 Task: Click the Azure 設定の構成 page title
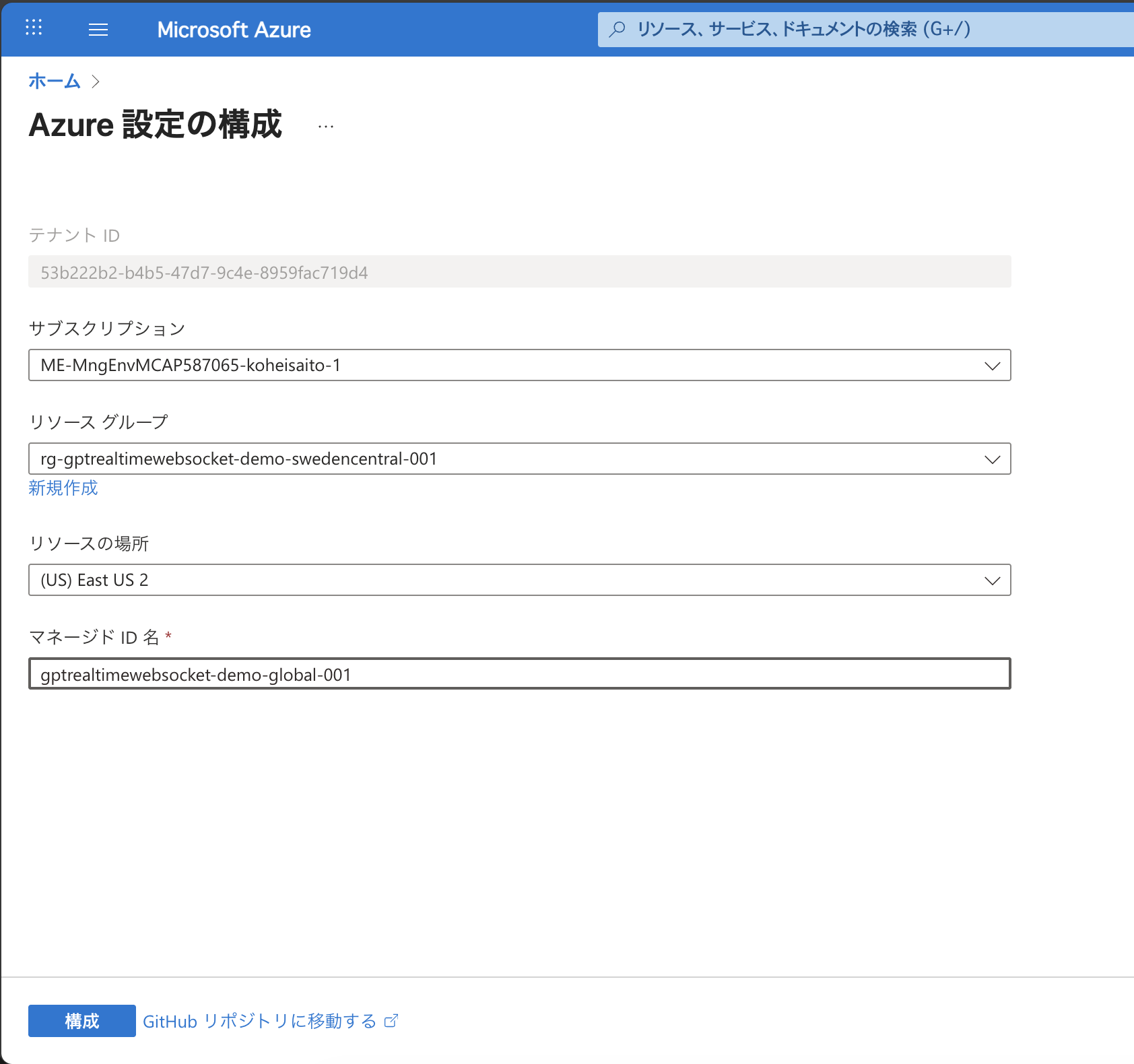tap(156, 125)
